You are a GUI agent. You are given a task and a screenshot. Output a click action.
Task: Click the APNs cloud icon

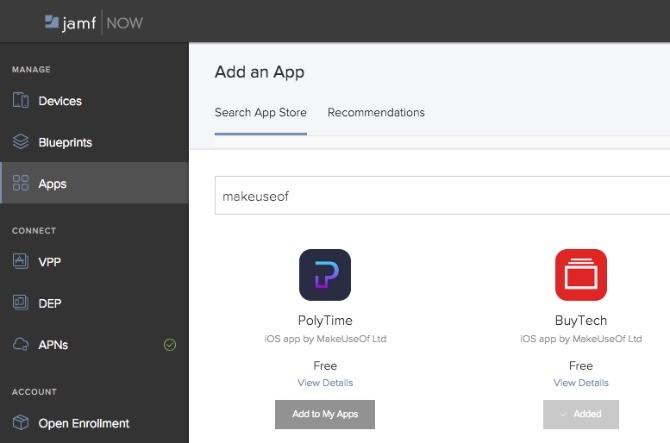[21, 344]
